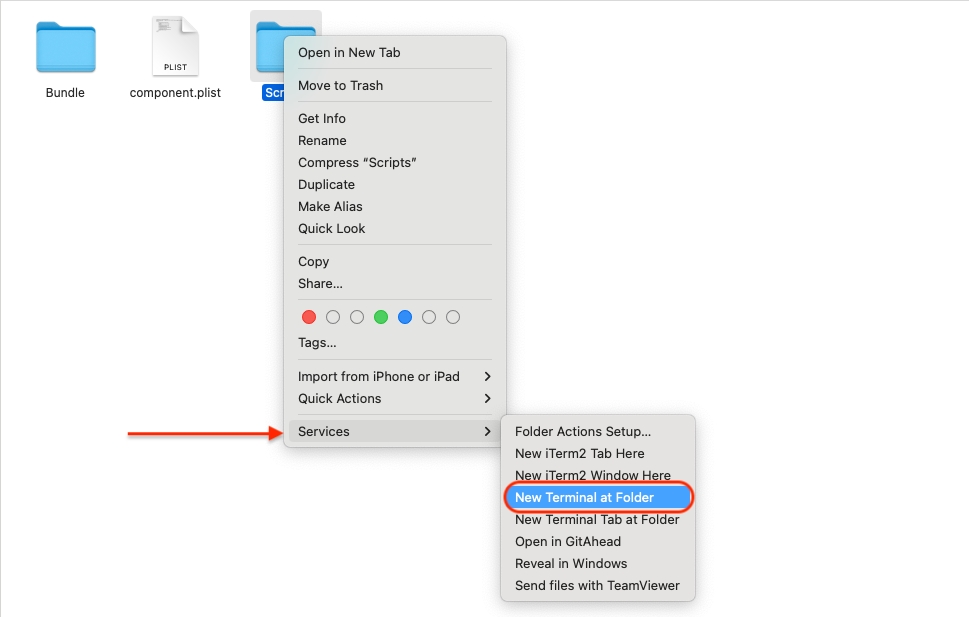Apply the red color tag
This screenshot has height=617, width=969.
tap(309, 317)
